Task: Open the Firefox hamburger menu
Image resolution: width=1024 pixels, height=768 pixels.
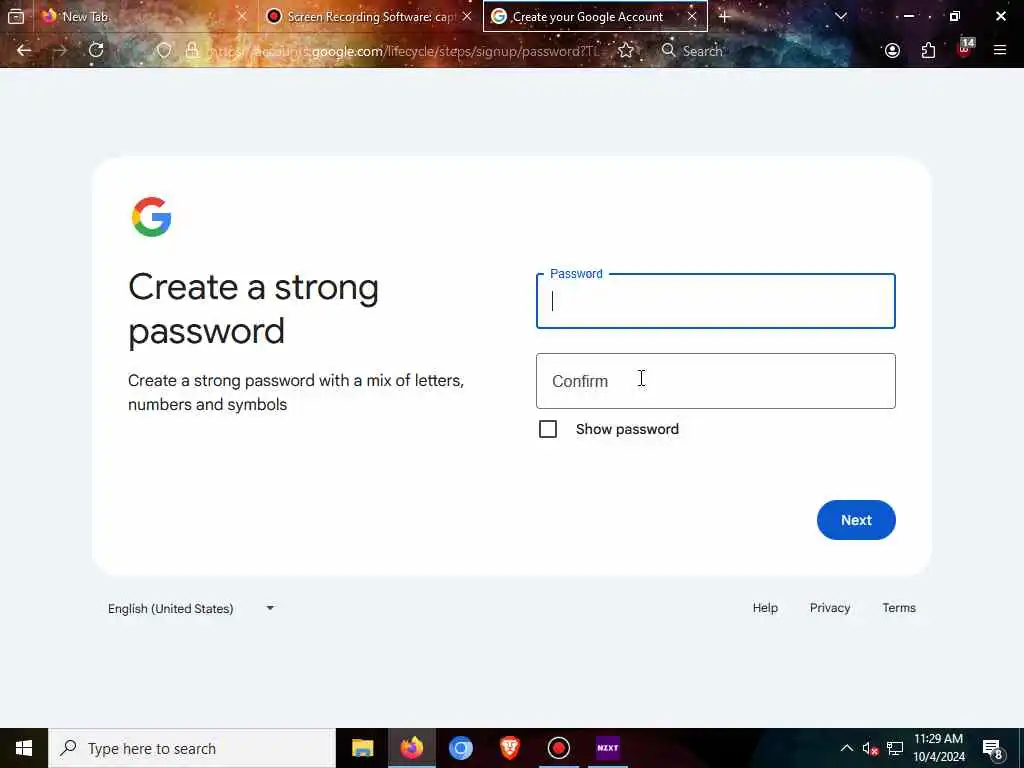Action: [1000, 50]
